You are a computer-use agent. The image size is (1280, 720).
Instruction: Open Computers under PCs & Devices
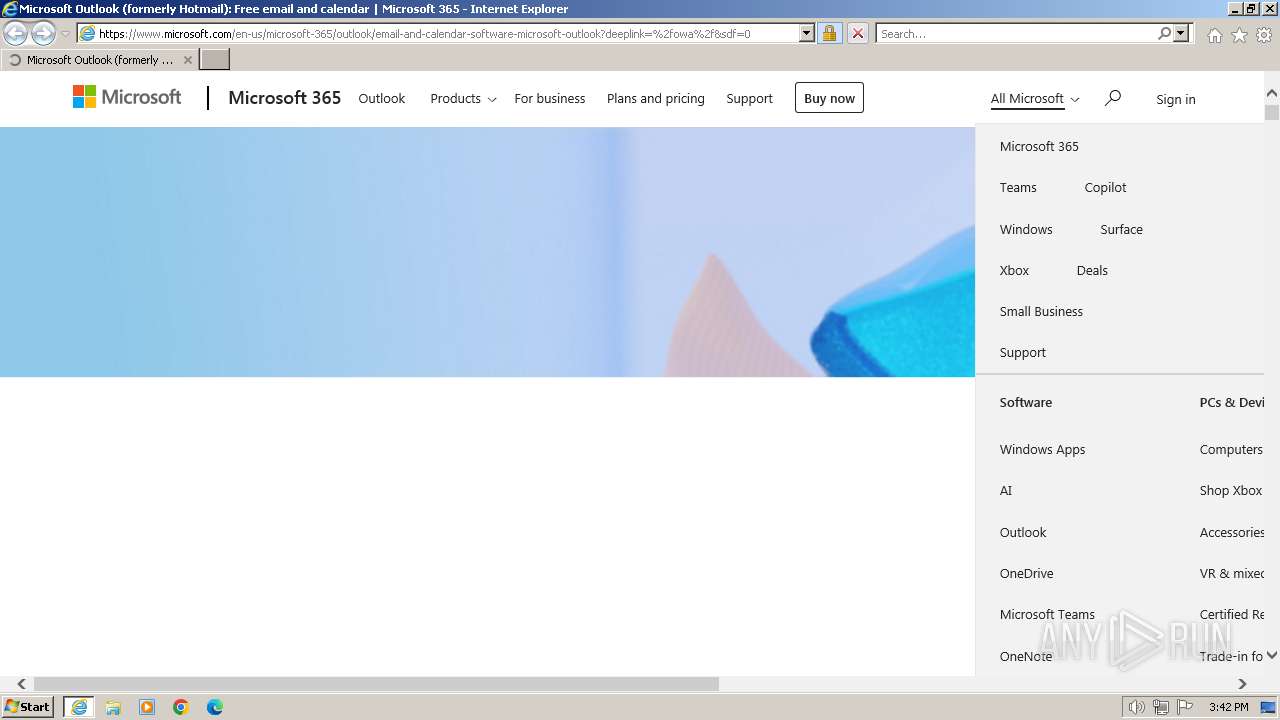coord(1231,449)
